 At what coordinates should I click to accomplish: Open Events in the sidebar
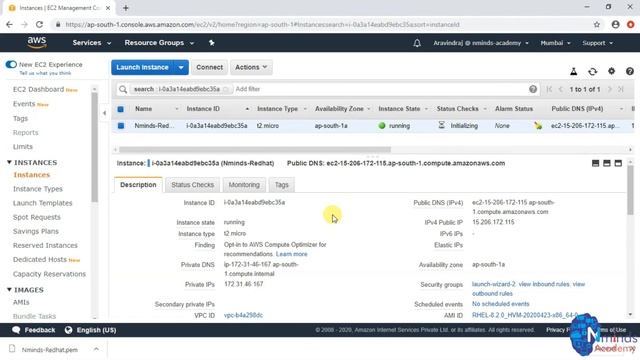[24, 104]
